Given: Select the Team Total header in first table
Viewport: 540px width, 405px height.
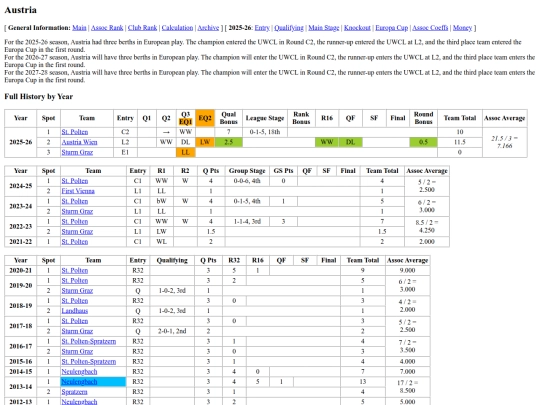Looking at the screenshot, I should (460, 118).
